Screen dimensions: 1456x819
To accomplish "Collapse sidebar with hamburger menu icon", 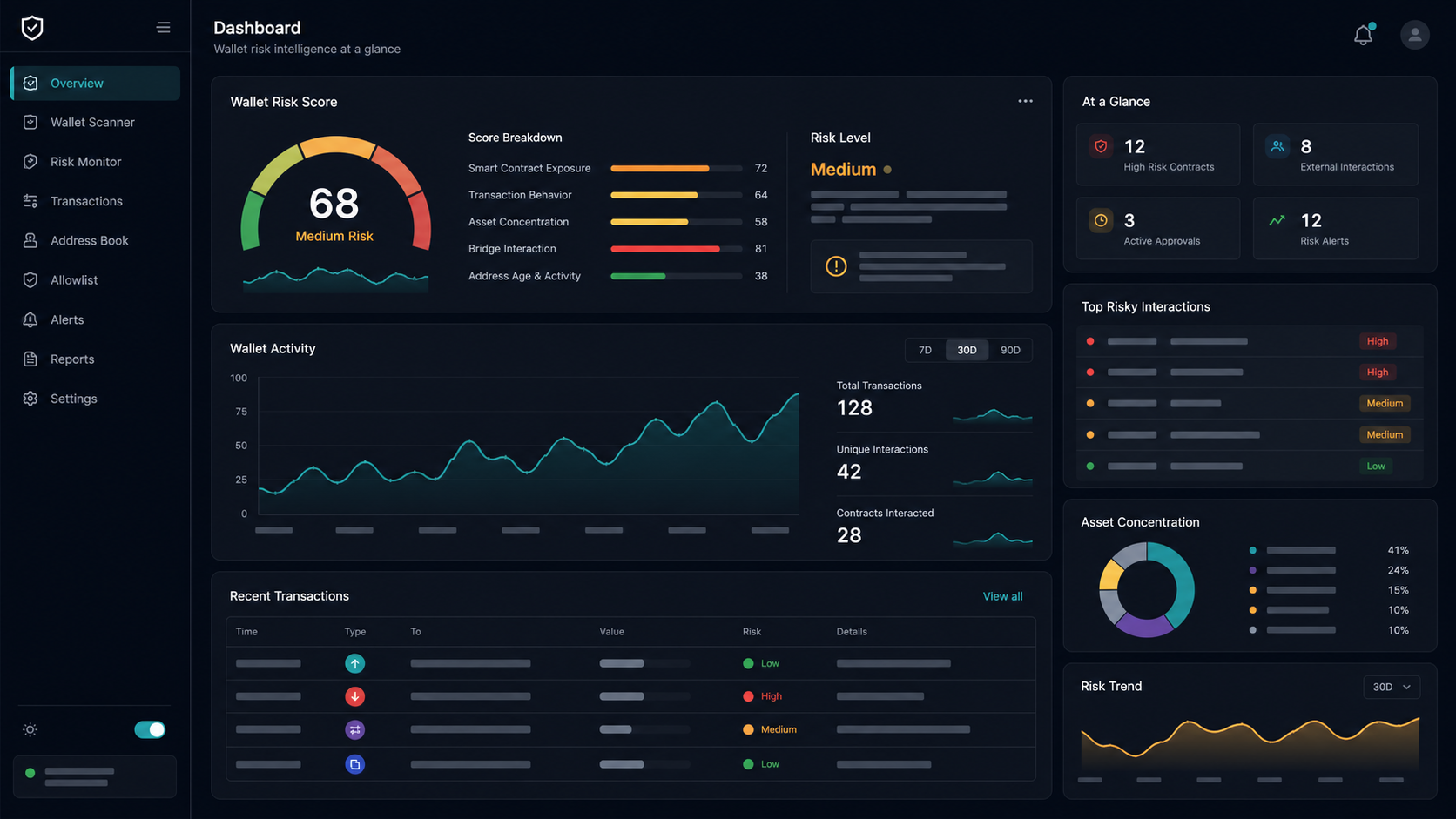I will (x=163, y=28).
